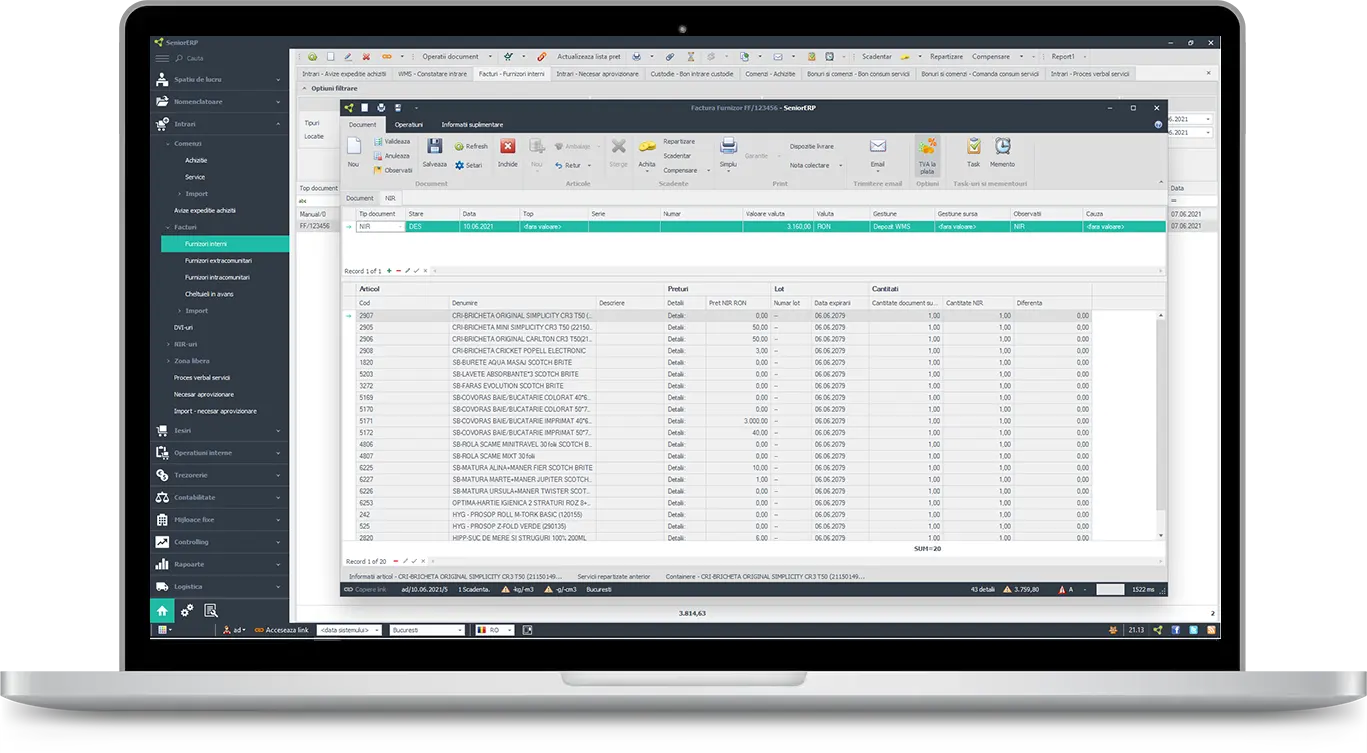Viewport: 1367px width, 753px height.
Task: Click Denumire column header
Action: (521, 303)
